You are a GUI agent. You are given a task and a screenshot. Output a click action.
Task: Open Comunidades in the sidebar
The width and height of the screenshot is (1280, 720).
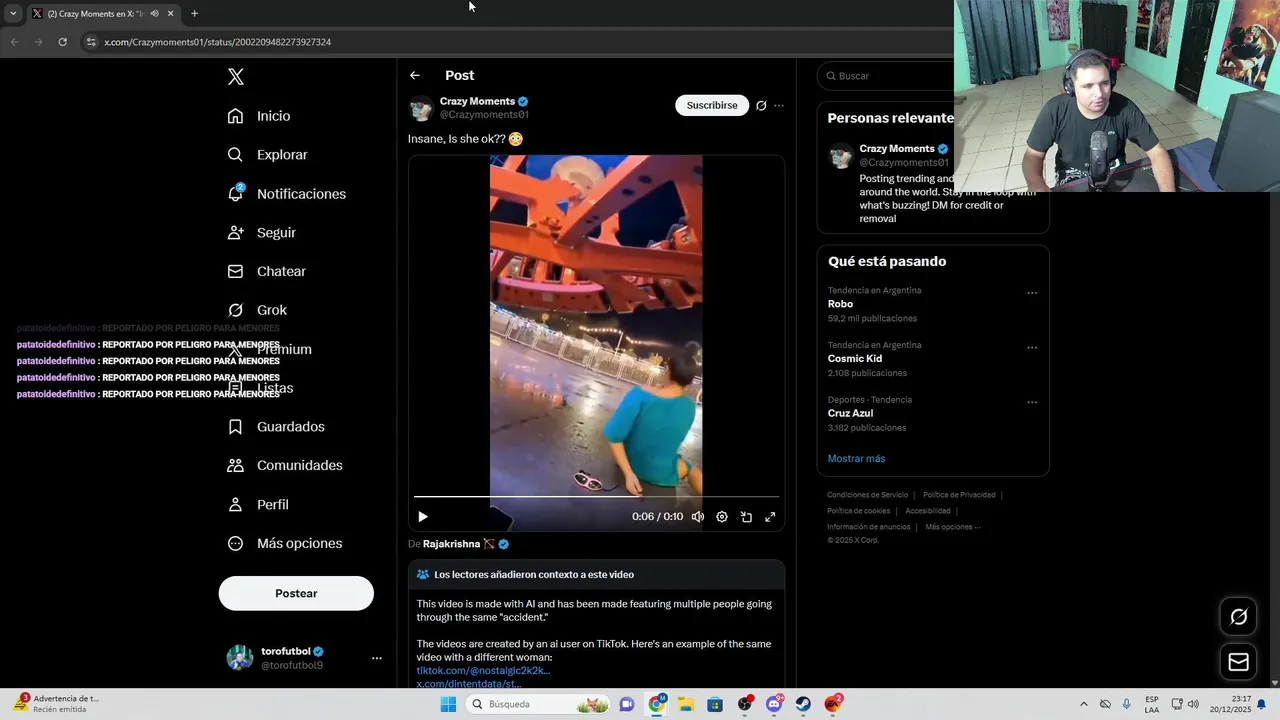pyautogui.click(x=285, y=465)
